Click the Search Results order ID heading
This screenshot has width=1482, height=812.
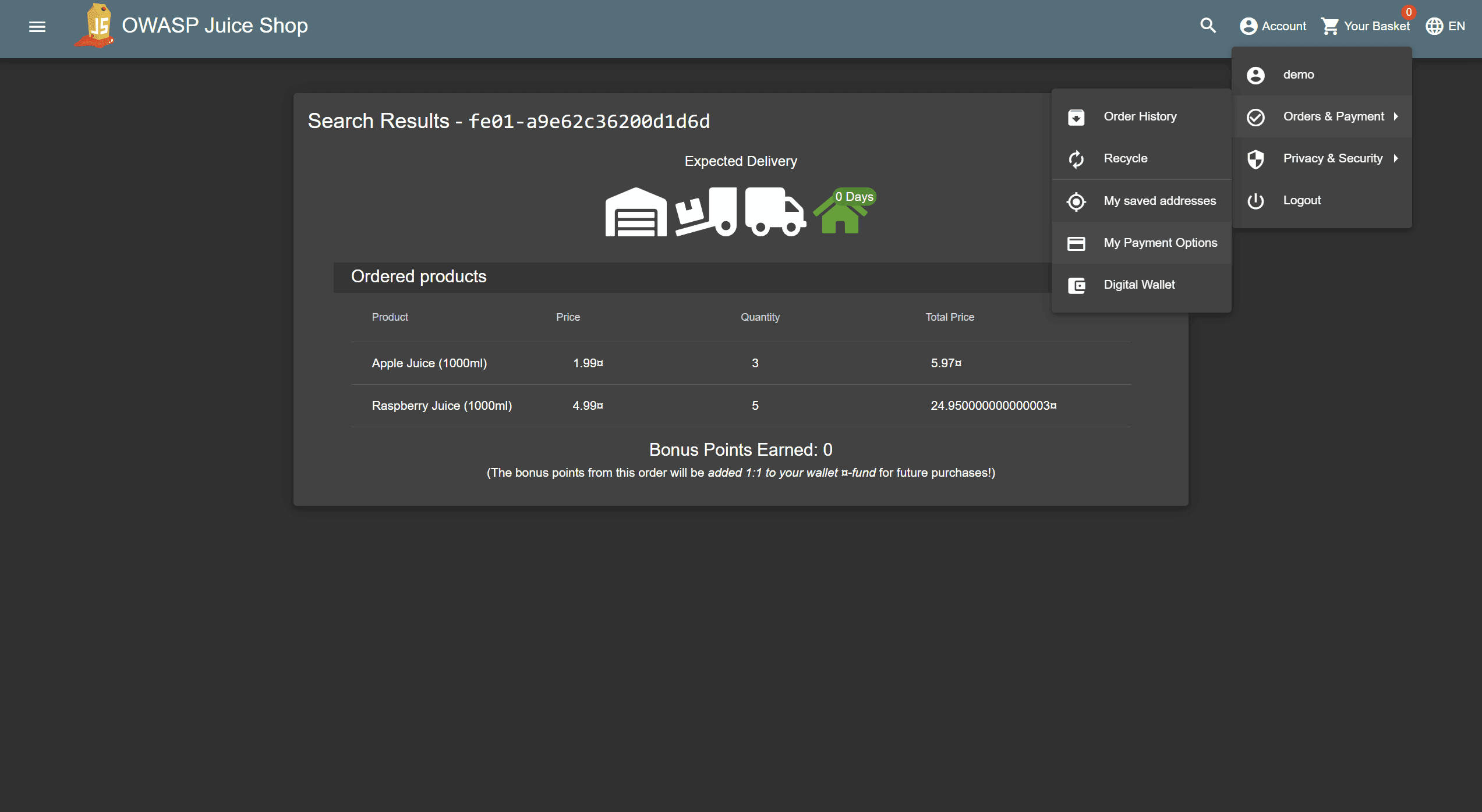click(509, 121)
